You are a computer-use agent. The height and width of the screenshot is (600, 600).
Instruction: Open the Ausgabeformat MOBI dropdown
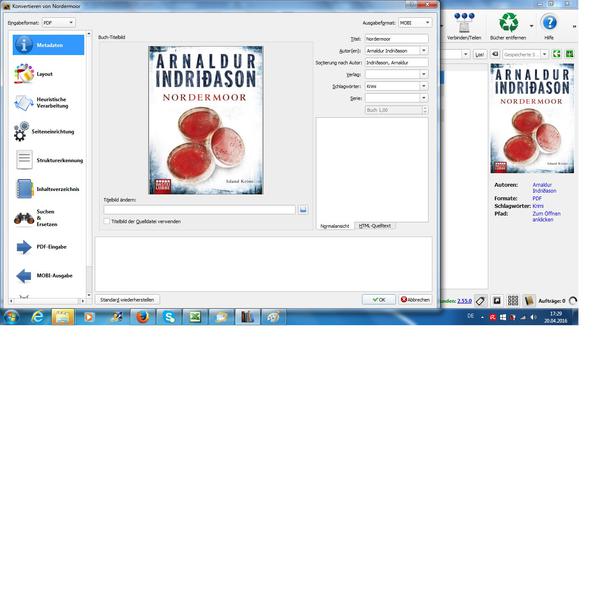[415, 23]
